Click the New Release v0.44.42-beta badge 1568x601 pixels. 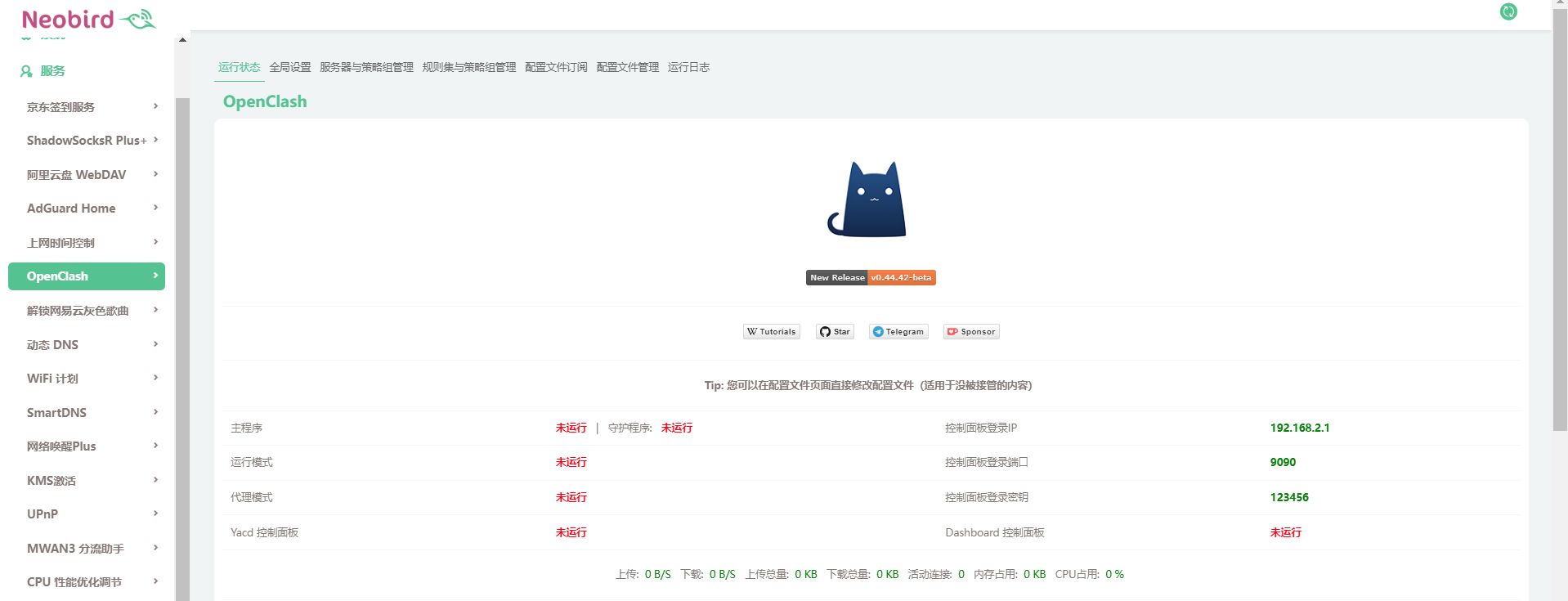[870, 278]
